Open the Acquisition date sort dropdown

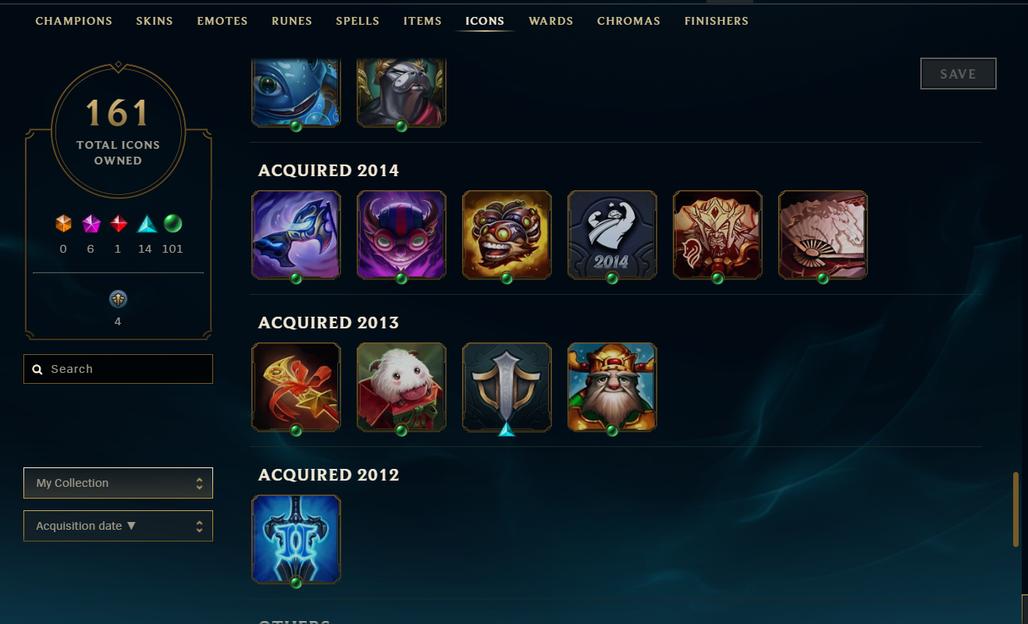click(118, 526)
